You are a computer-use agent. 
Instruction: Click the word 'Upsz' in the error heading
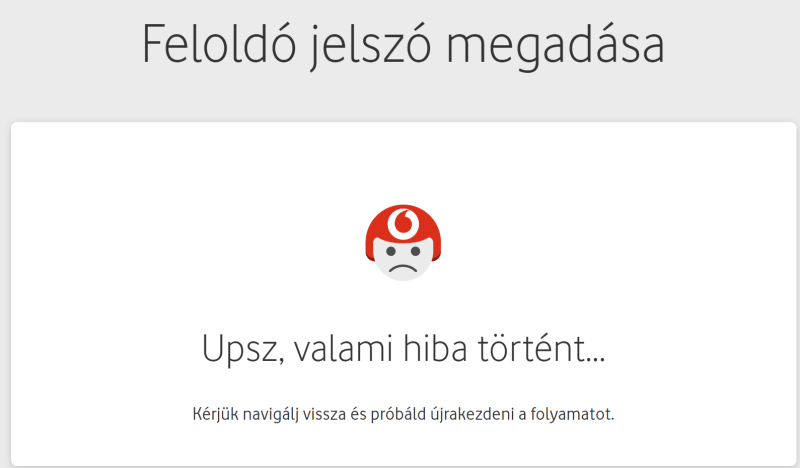click(x=242, y=350)
